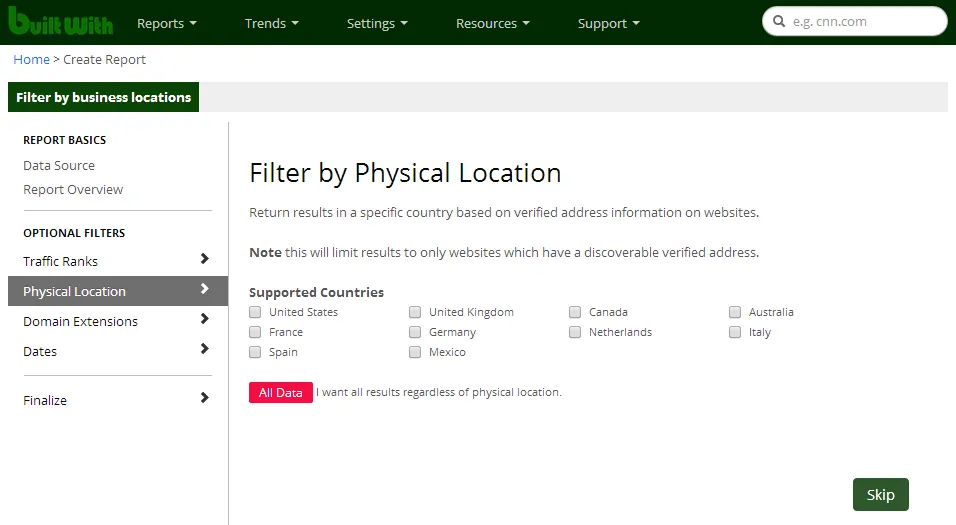Screen dimensions: 956x525
Task: Click the green Skip button
Action: [x=880, y=494]
